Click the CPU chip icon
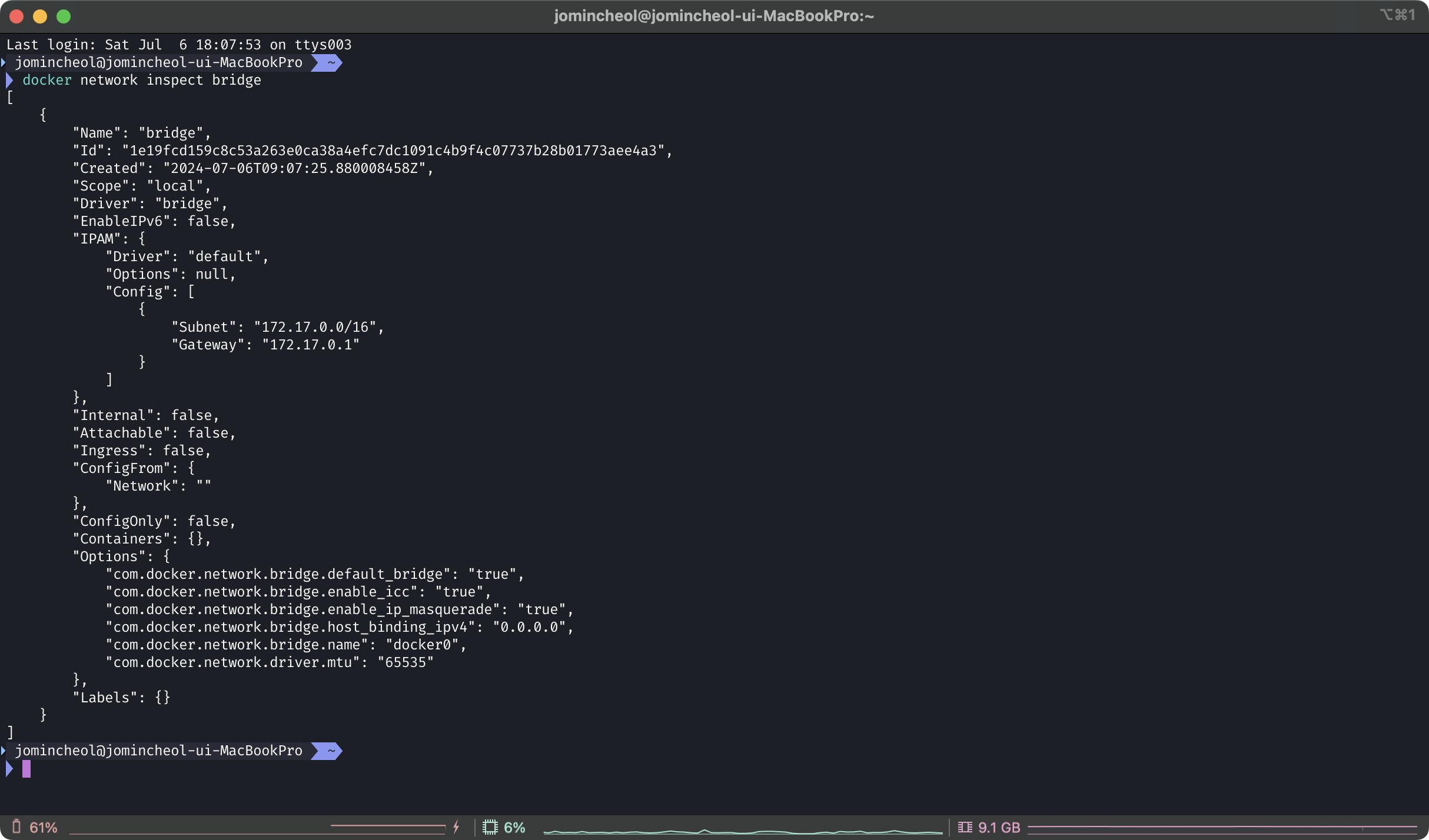This screenshot has width=1429, height=840. 490,827
